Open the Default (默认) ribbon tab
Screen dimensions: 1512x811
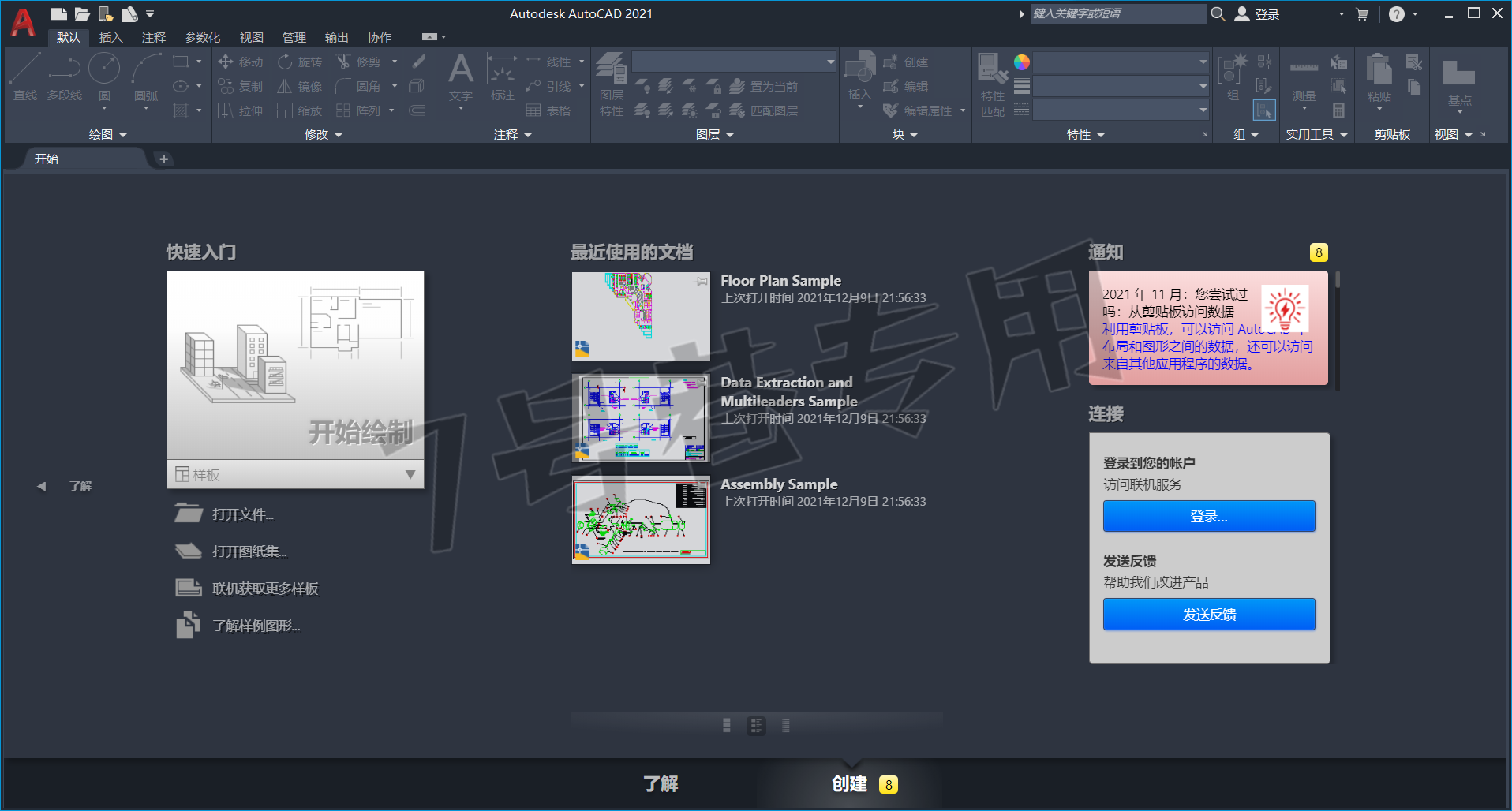pos(69,37)
